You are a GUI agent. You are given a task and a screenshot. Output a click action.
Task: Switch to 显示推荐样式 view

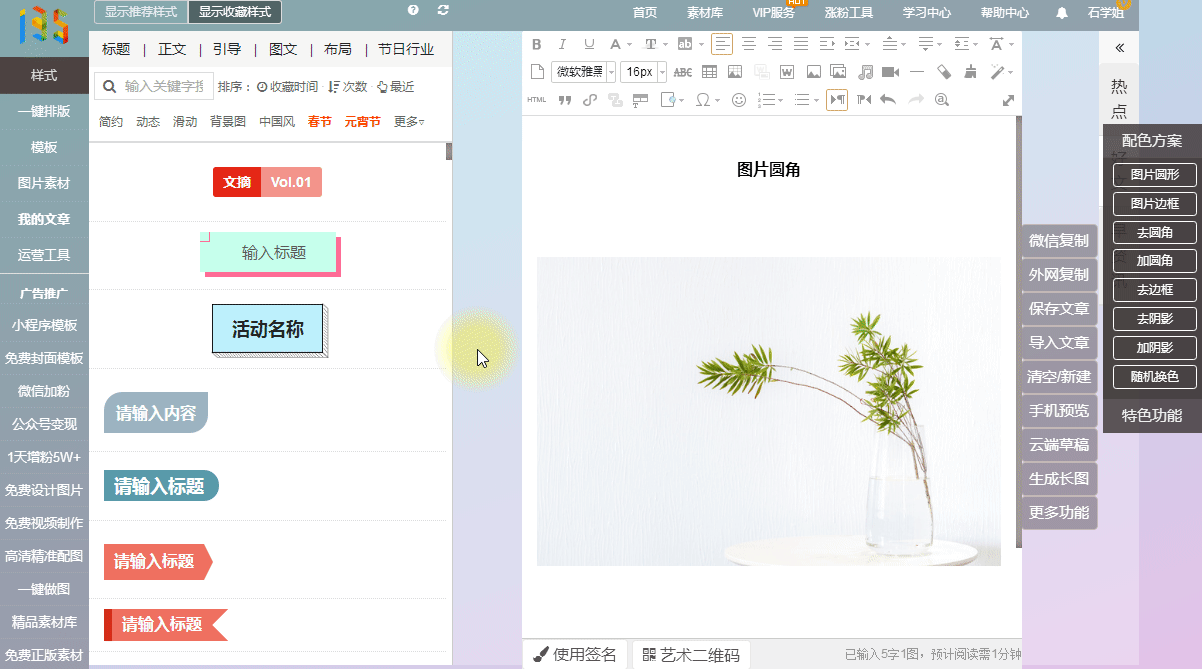point(141,12)
